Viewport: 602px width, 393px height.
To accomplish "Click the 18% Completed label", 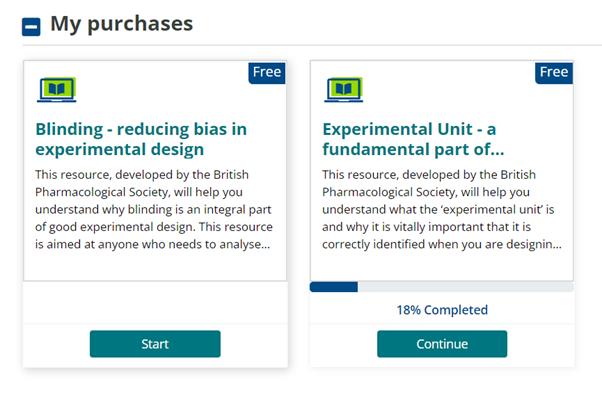I will click(x=442, y=310).
